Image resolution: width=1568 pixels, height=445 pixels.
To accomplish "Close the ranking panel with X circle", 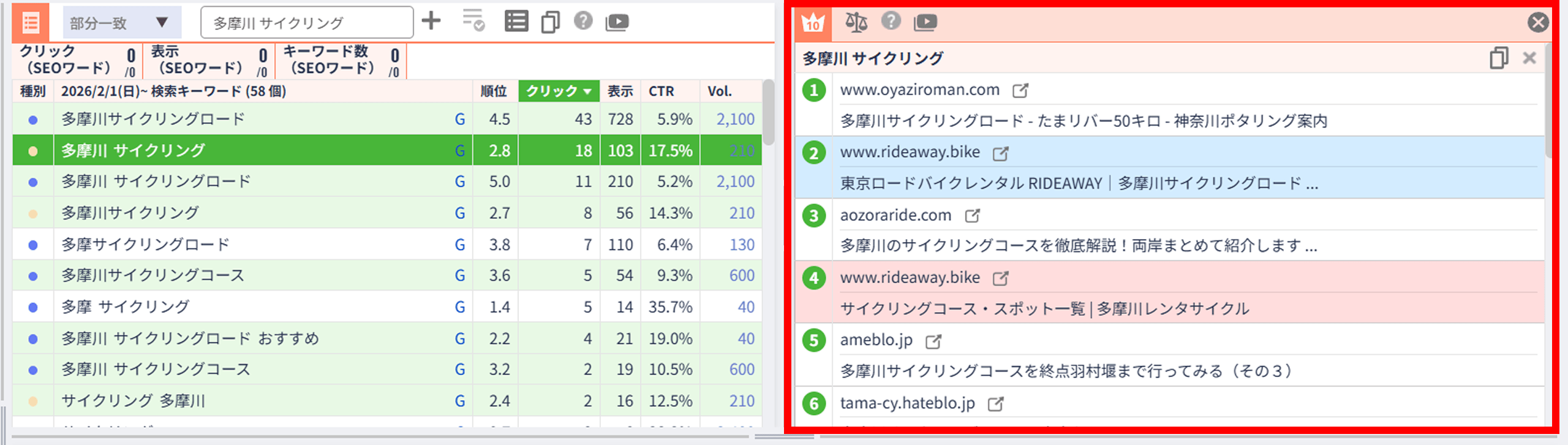I will [x=1537, y=23].
